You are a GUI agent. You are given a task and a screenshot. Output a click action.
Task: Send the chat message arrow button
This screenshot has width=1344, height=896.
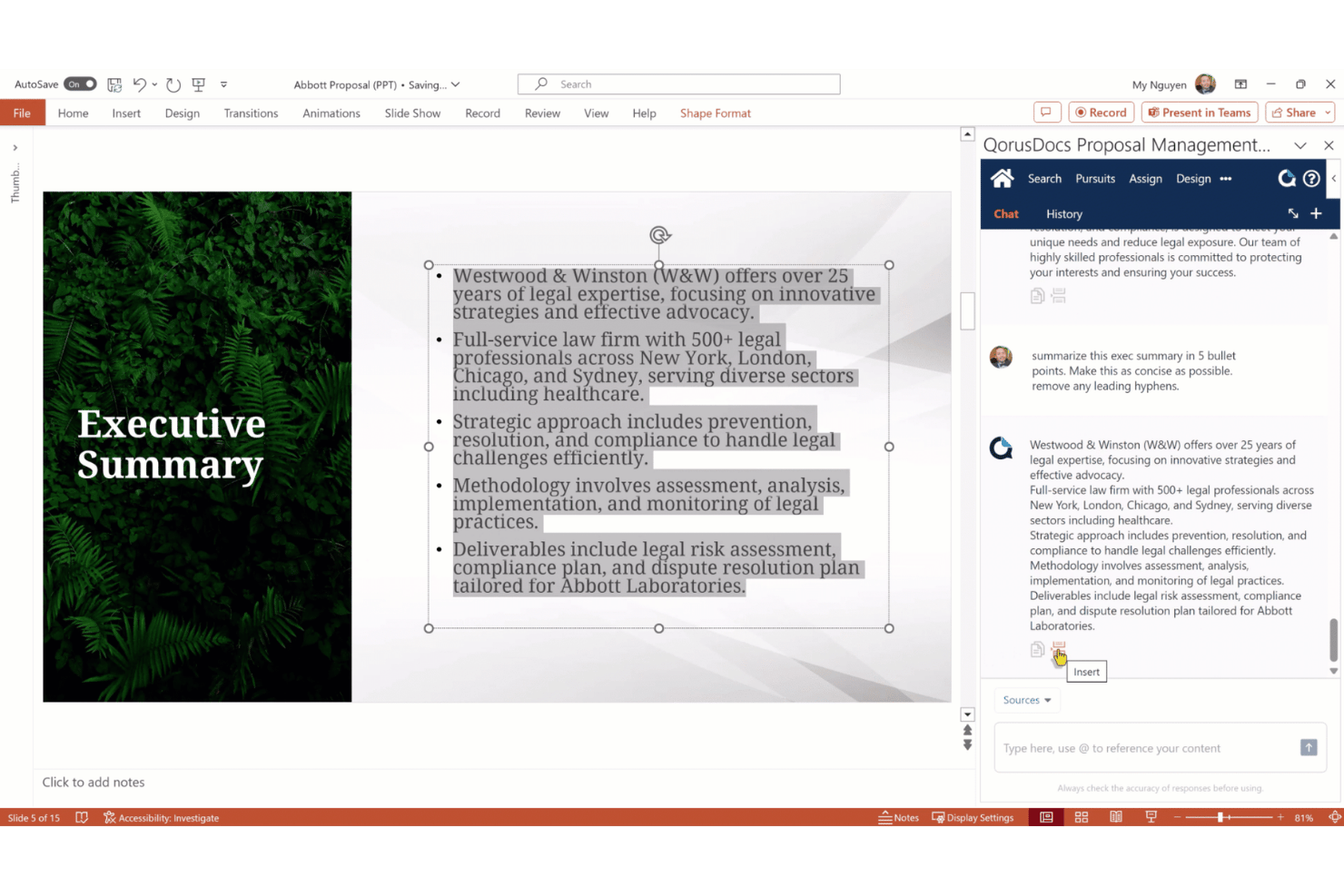1309,747
